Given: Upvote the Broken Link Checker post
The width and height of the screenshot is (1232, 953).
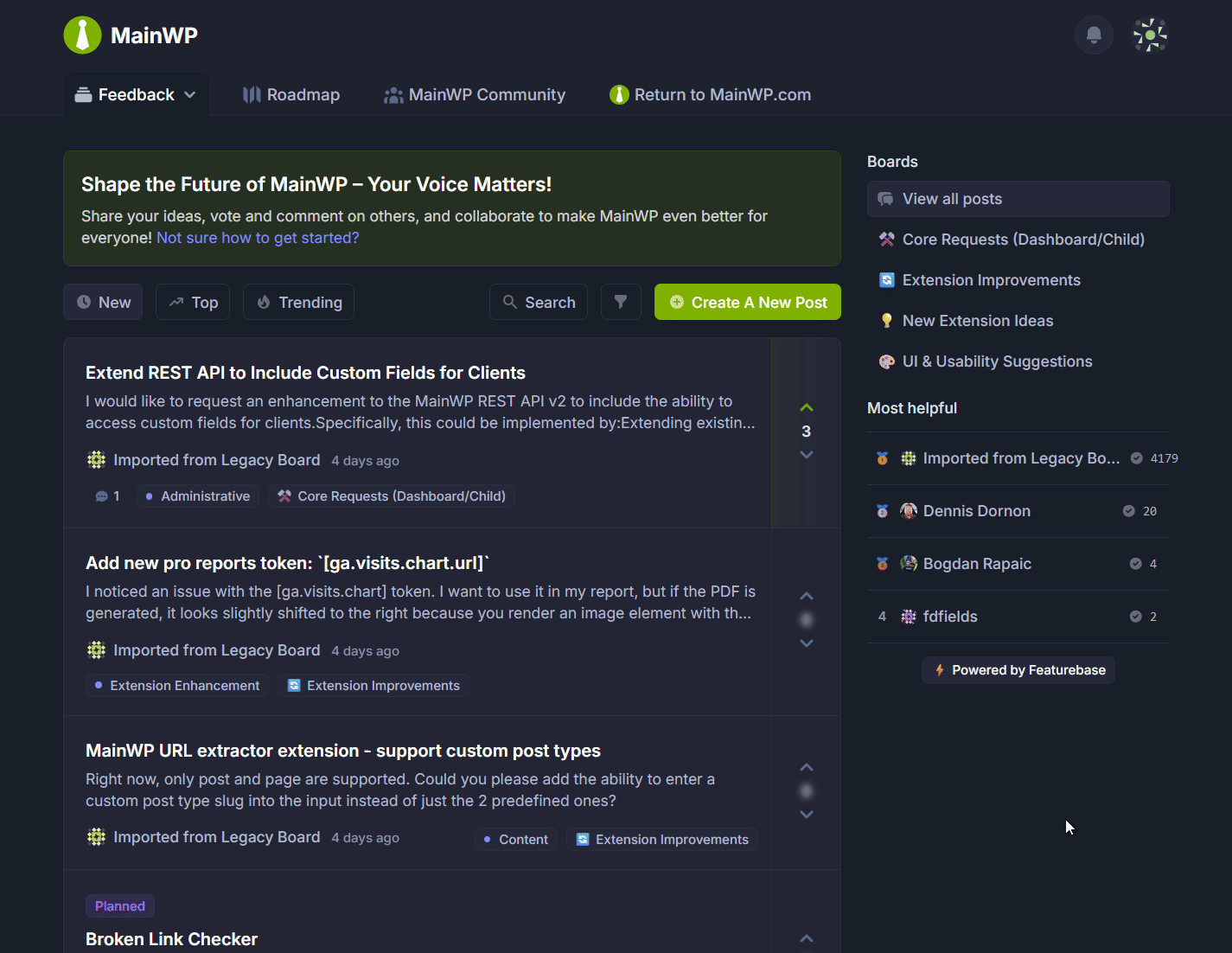Looking at the screenshot, I should click(x=807, y=938).
